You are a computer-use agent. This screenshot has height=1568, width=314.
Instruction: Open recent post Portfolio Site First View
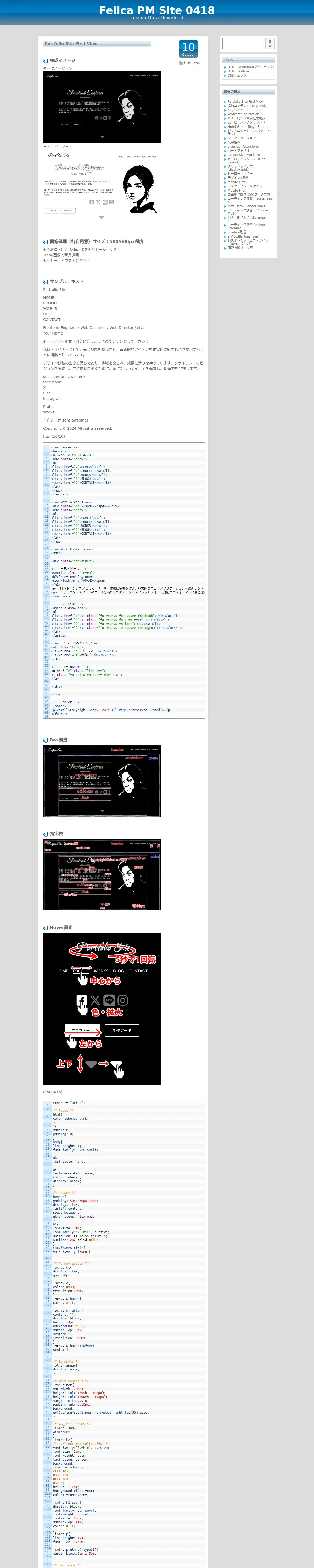(x=246, y=102)
